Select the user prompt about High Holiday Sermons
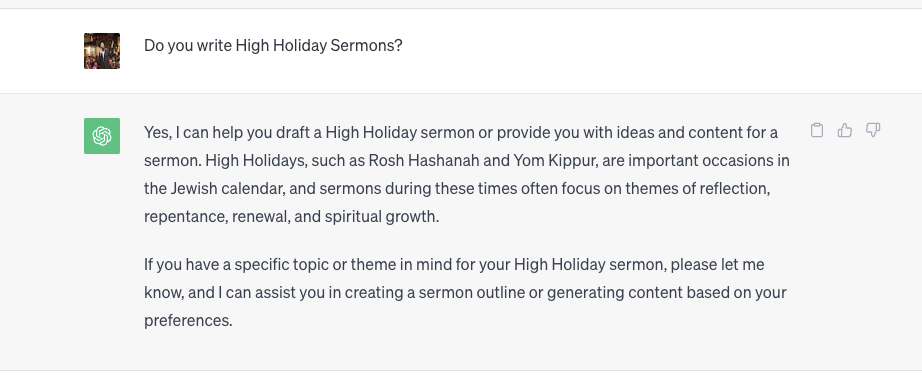Image resolution: width=922 pixels, height=382 pixels. click(273, 45)
